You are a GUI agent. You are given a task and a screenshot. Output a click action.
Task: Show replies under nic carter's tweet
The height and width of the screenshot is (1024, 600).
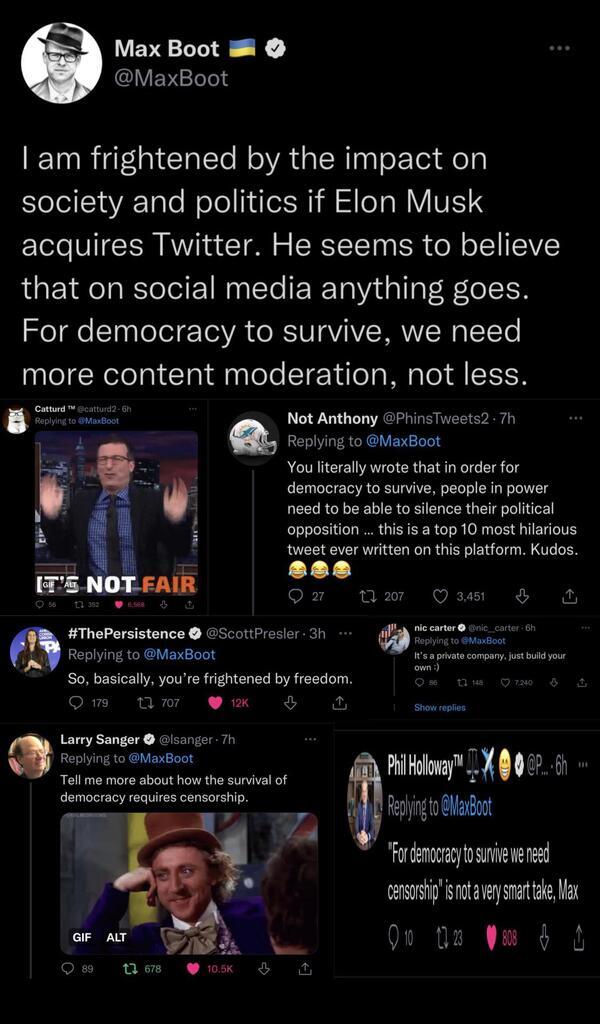440,707
